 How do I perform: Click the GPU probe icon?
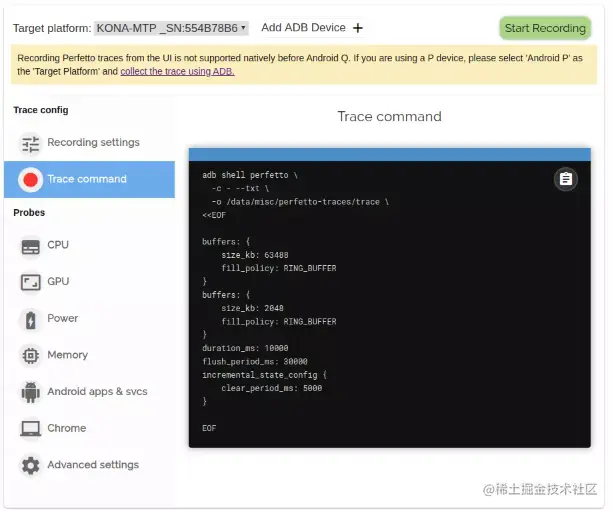pos(30,282)
